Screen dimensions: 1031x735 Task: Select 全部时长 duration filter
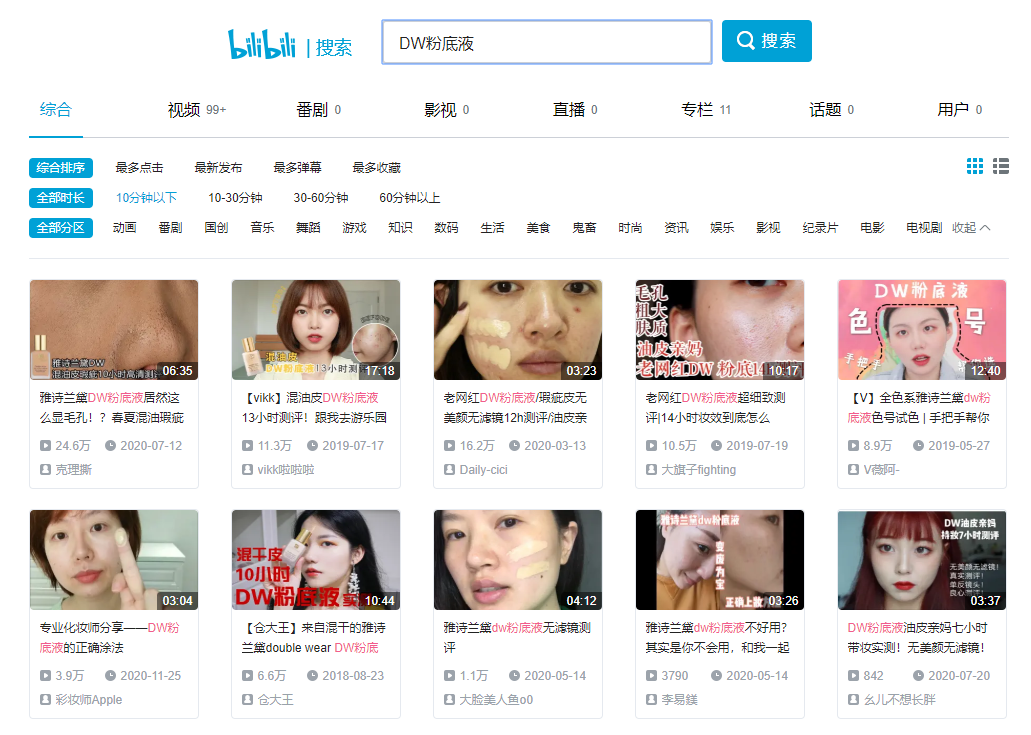60,198
